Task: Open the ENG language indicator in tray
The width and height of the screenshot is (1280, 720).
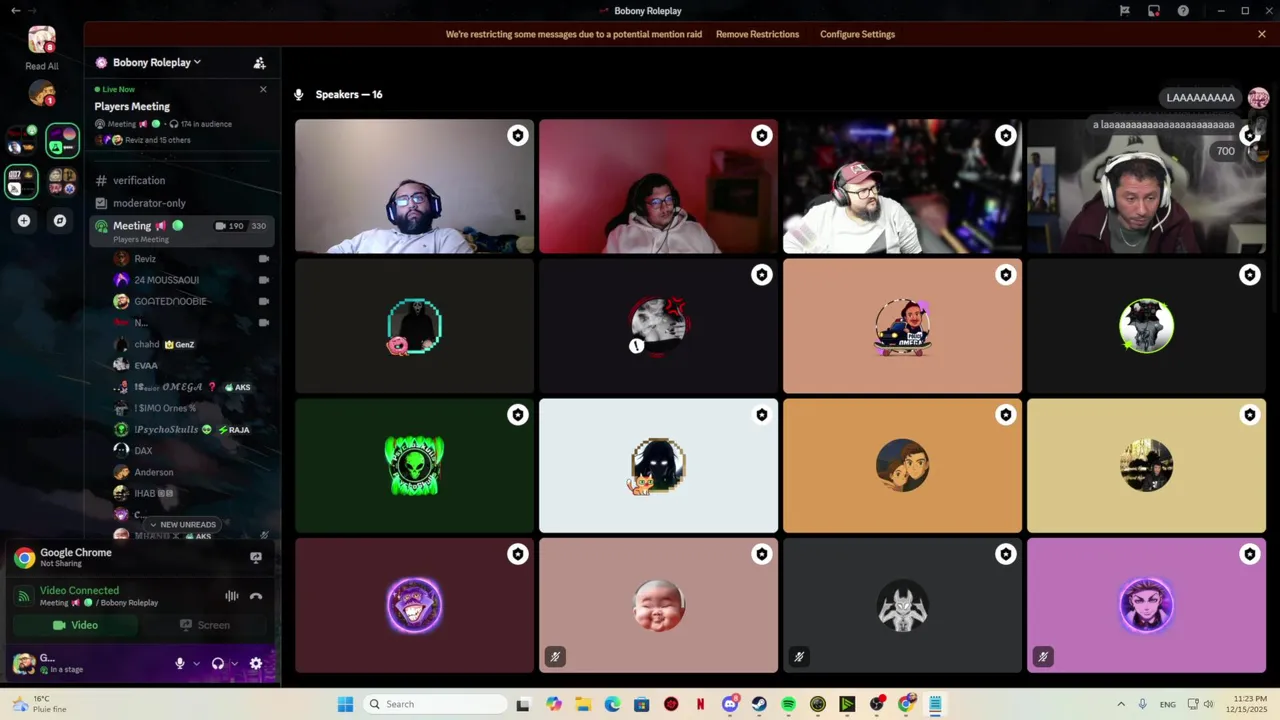Action: click(x=1167, y=705)
